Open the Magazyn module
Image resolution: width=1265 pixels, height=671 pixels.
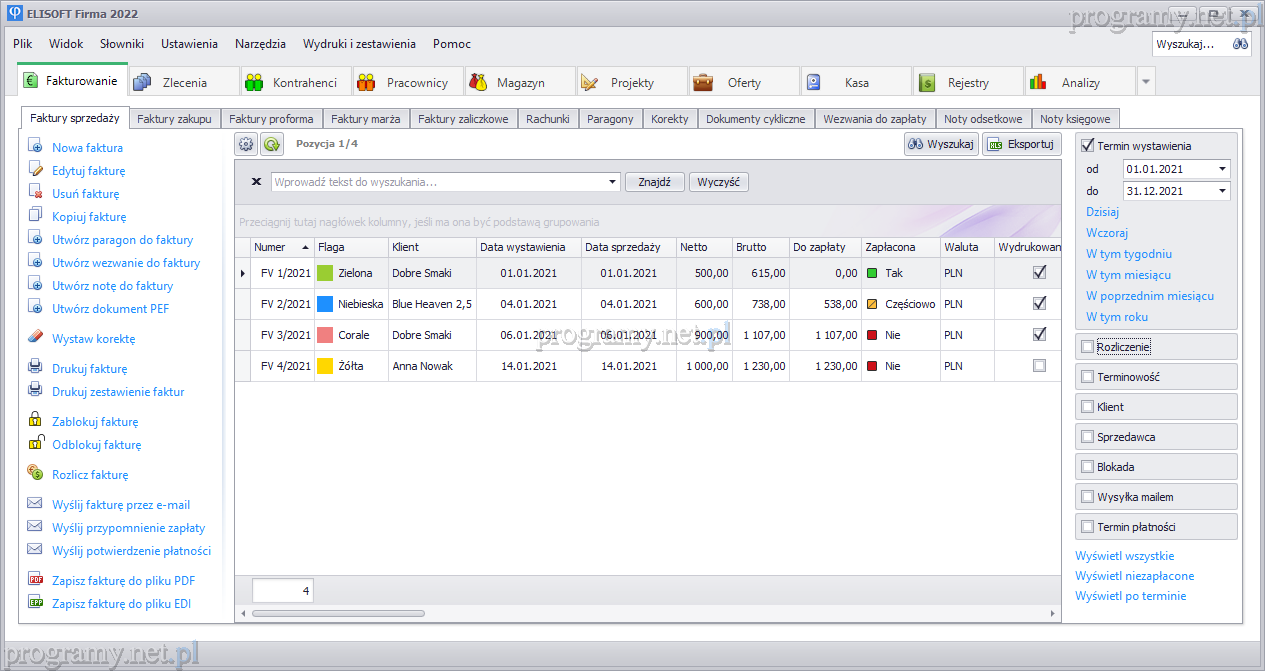(x=520, y=83)
